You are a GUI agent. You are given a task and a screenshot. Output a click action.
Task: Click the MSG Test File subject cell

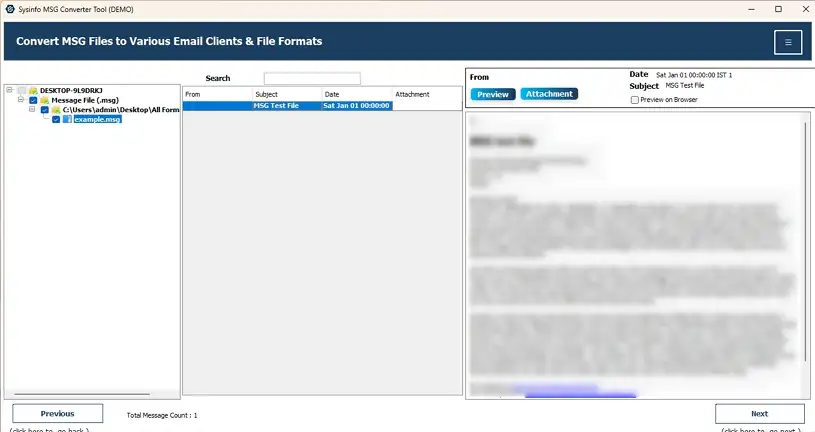pos(287,106)
